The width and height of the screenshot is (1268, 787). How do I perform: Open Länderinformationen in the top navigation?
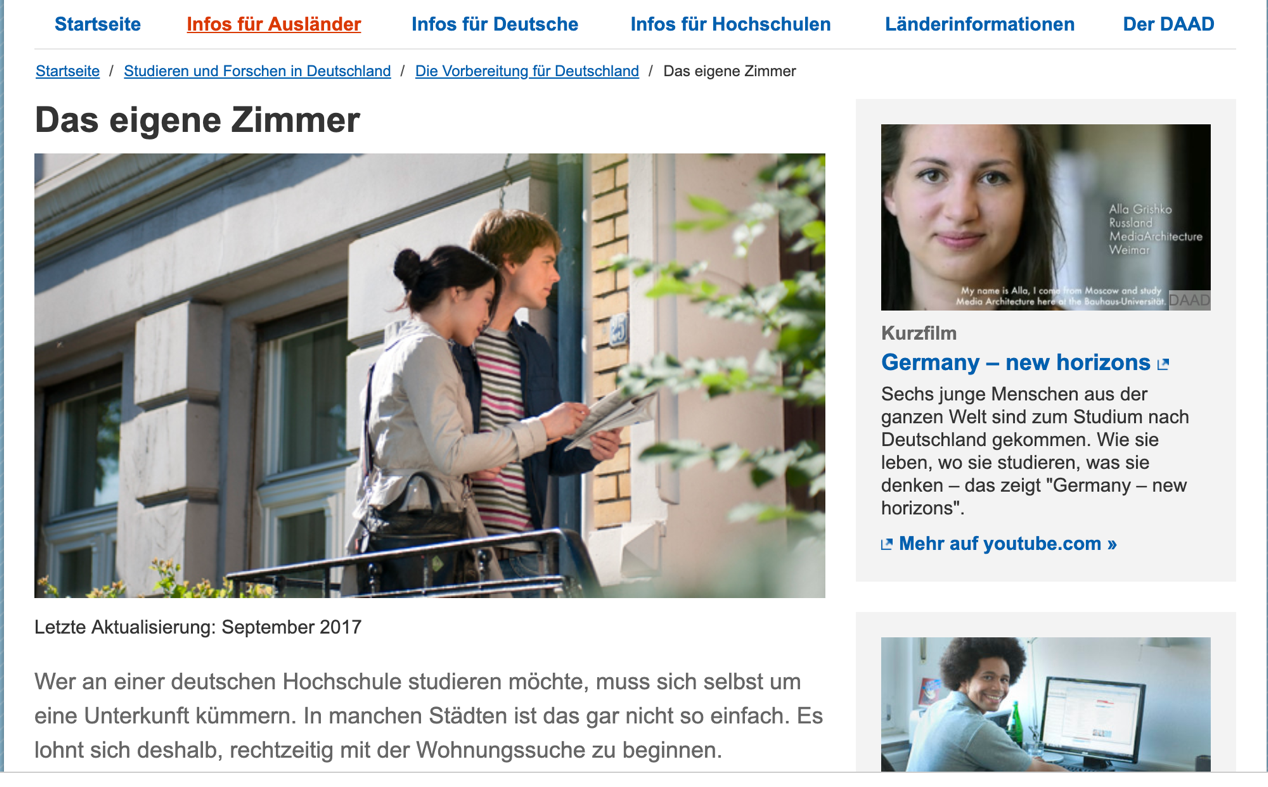click(x=980, y=24)
